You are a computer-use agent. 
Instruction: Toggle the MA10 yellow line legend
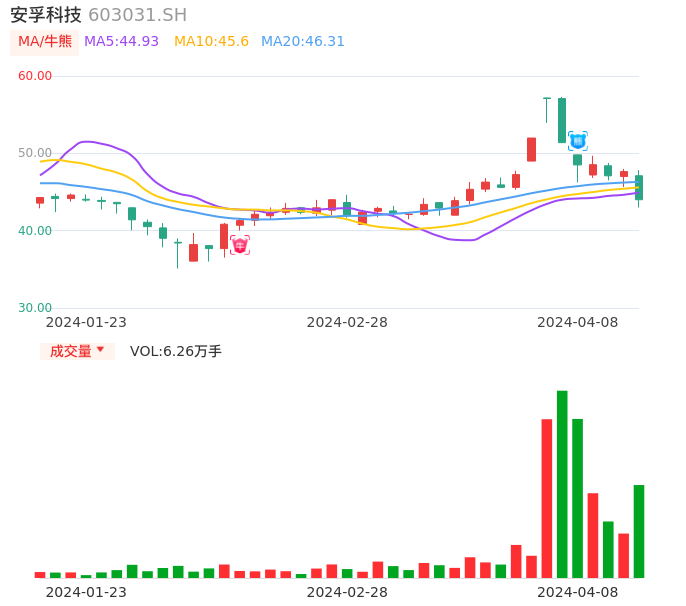tap(211, 42)
